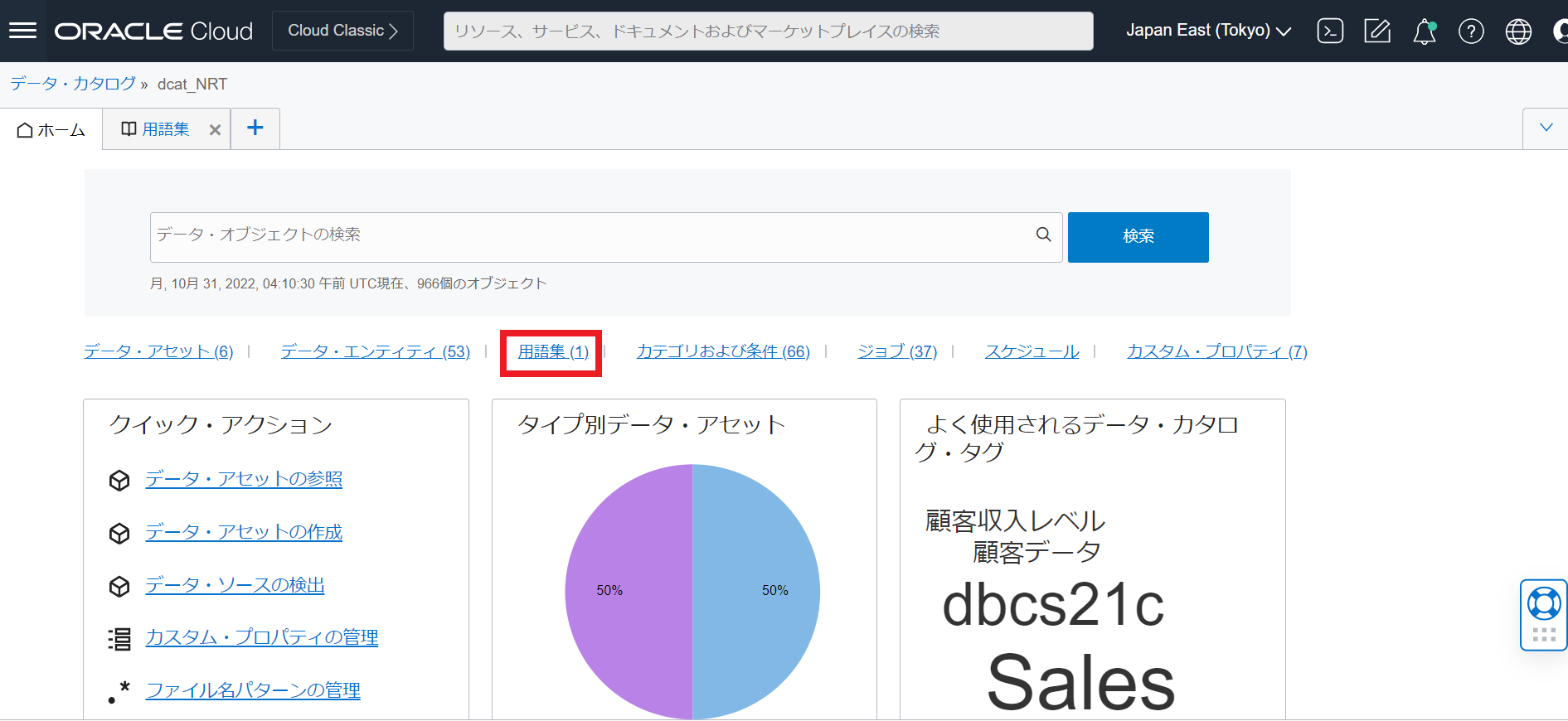Screen dimensions: 1568x721
Task: Open the notifications bell
Action: 1425,31
